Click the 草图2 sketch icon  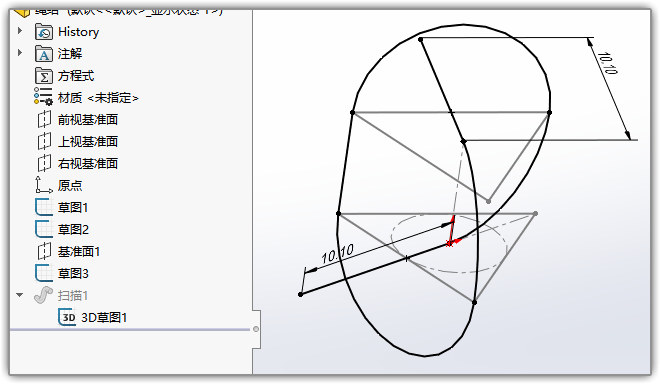[x=44, y=229]
